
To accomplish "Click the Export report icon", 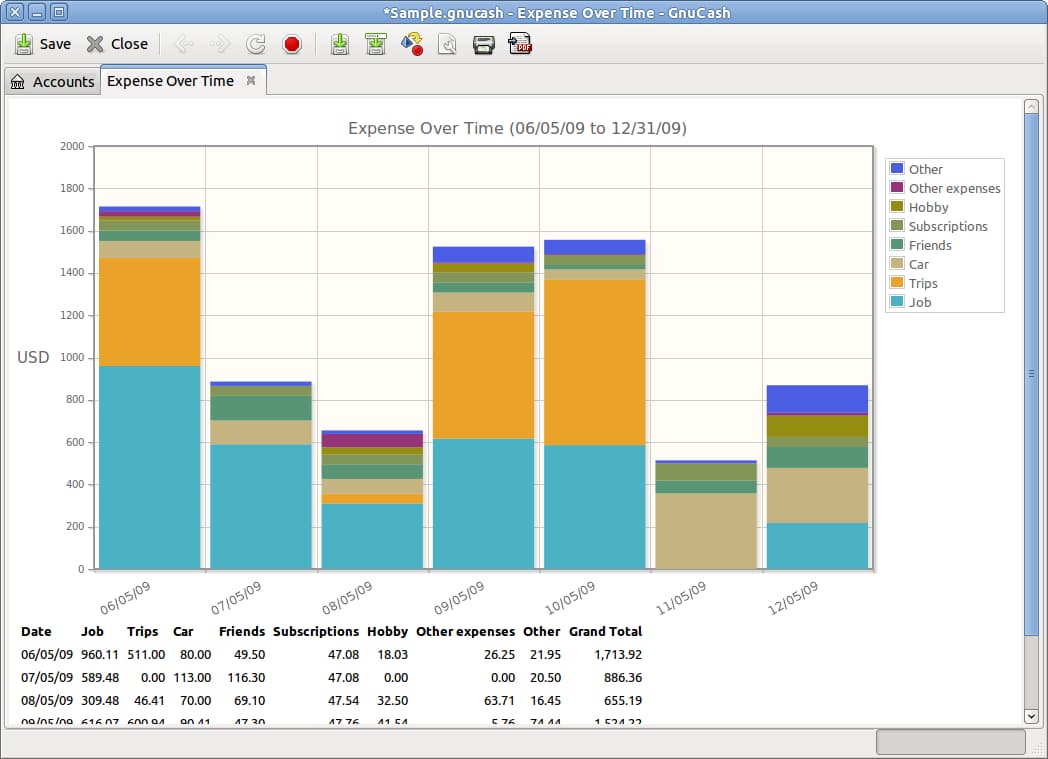I will [447, 44].
